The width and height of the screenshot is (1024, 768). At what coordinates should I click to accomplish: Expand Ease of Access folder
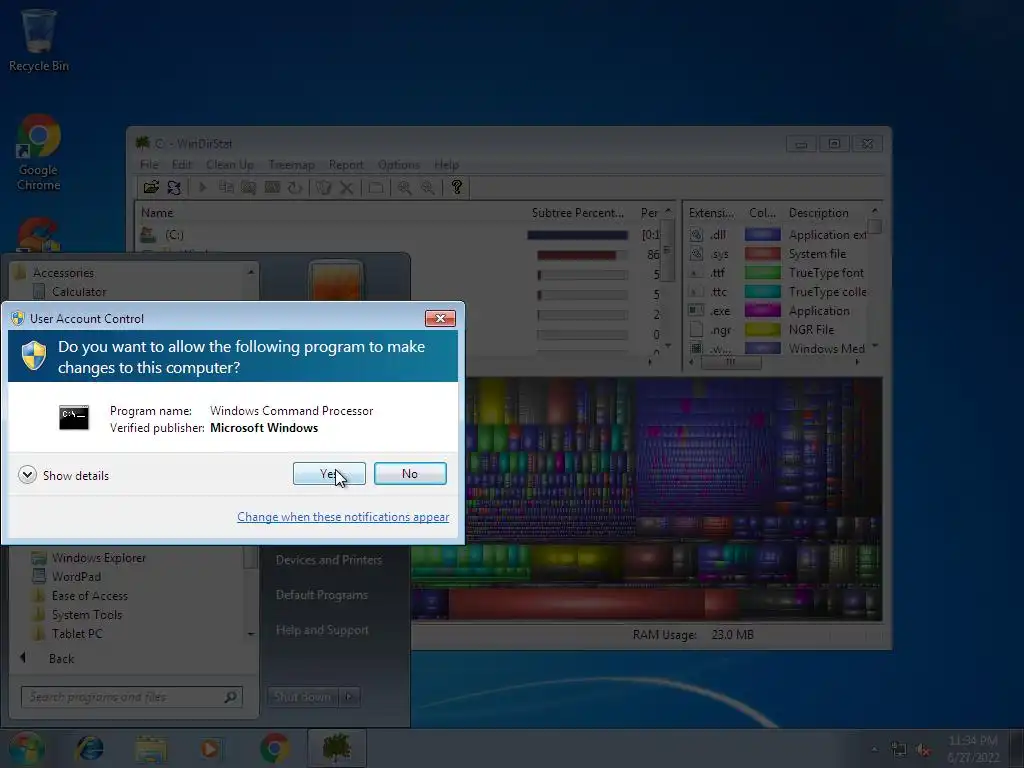tap(89, 596)
